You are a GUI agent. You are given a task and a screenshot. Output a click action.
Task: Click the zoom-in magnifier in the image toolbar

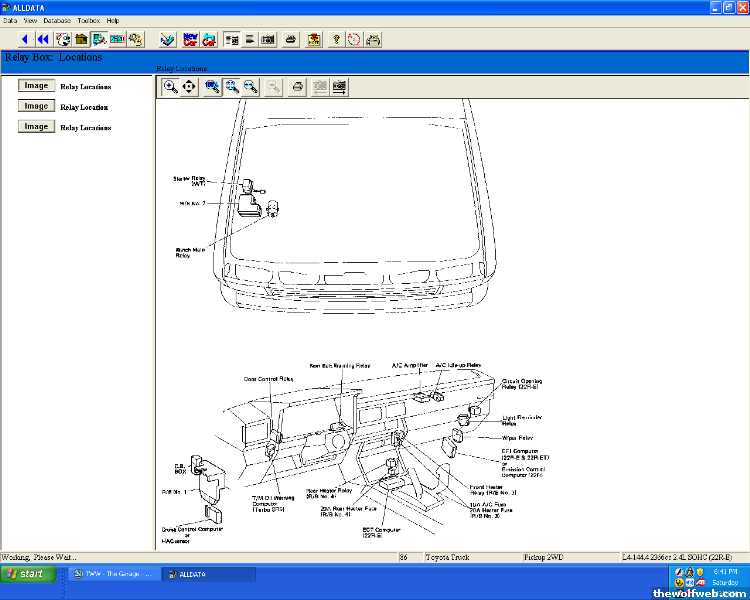pos(170,87)
